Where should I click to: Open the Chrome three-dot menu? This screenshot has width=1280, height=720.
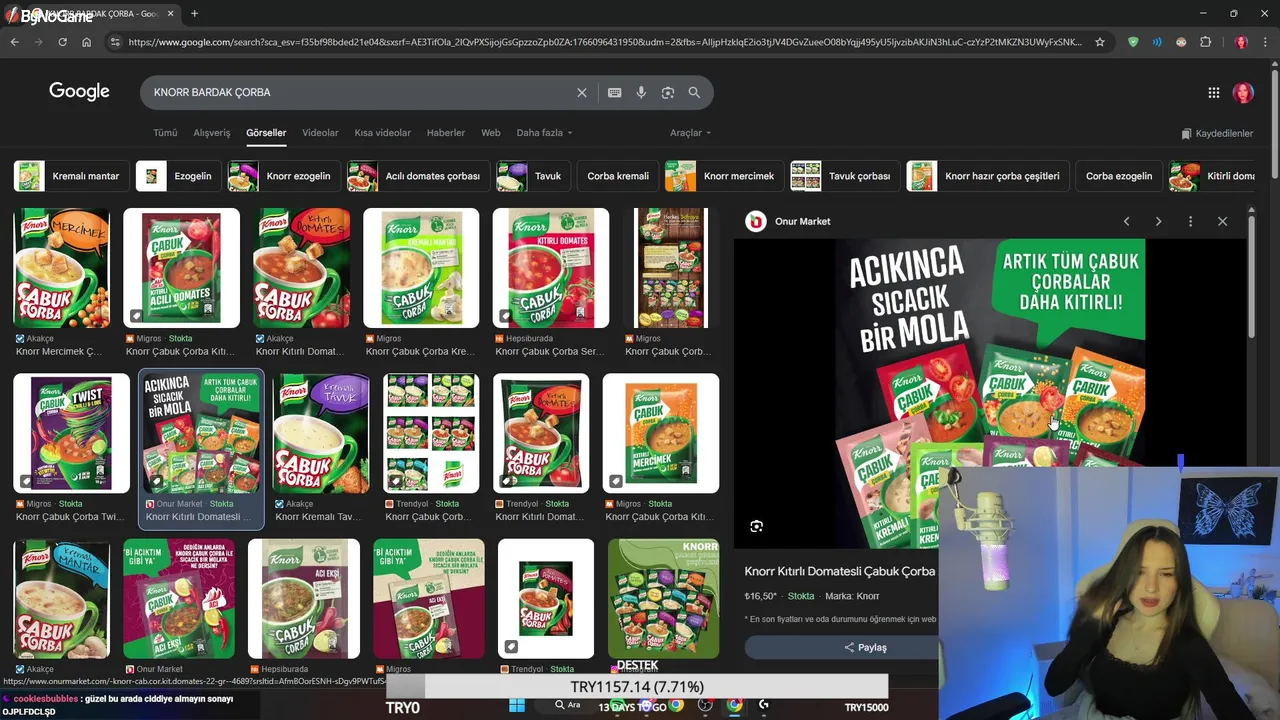[1265, 42]
